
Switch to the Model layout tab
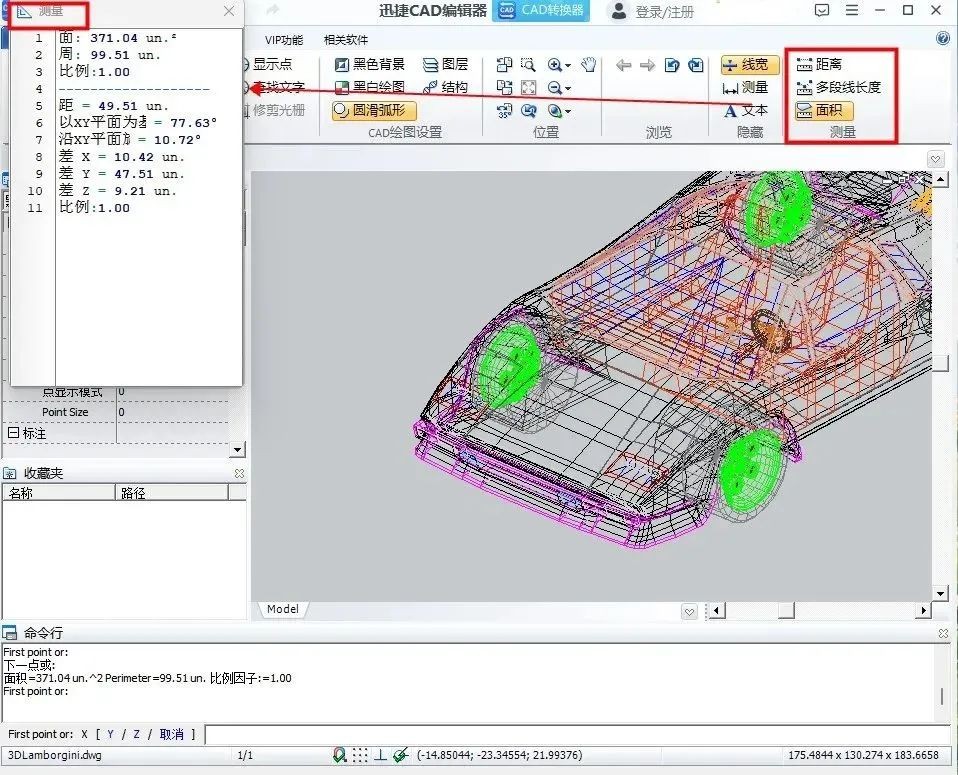click(x=282, y=609)
